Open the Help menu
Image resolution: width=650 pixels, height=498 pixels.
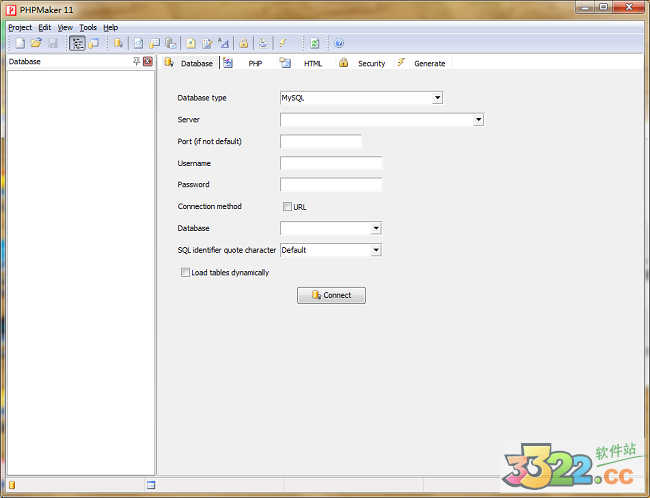(x=111, y=27)
